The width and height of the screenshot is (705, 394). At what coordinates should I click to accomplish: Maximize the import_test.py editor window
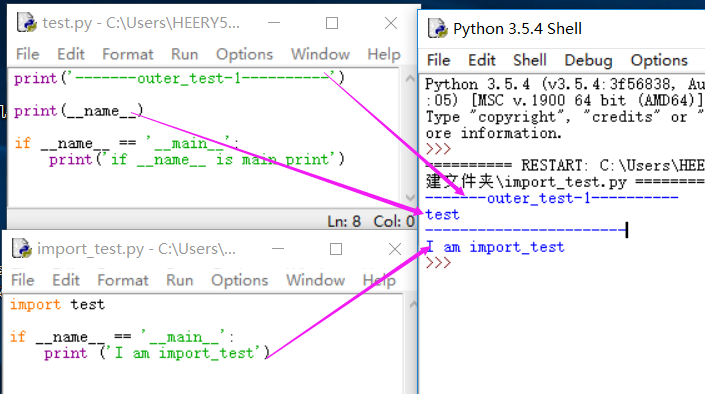click(336, 248)
